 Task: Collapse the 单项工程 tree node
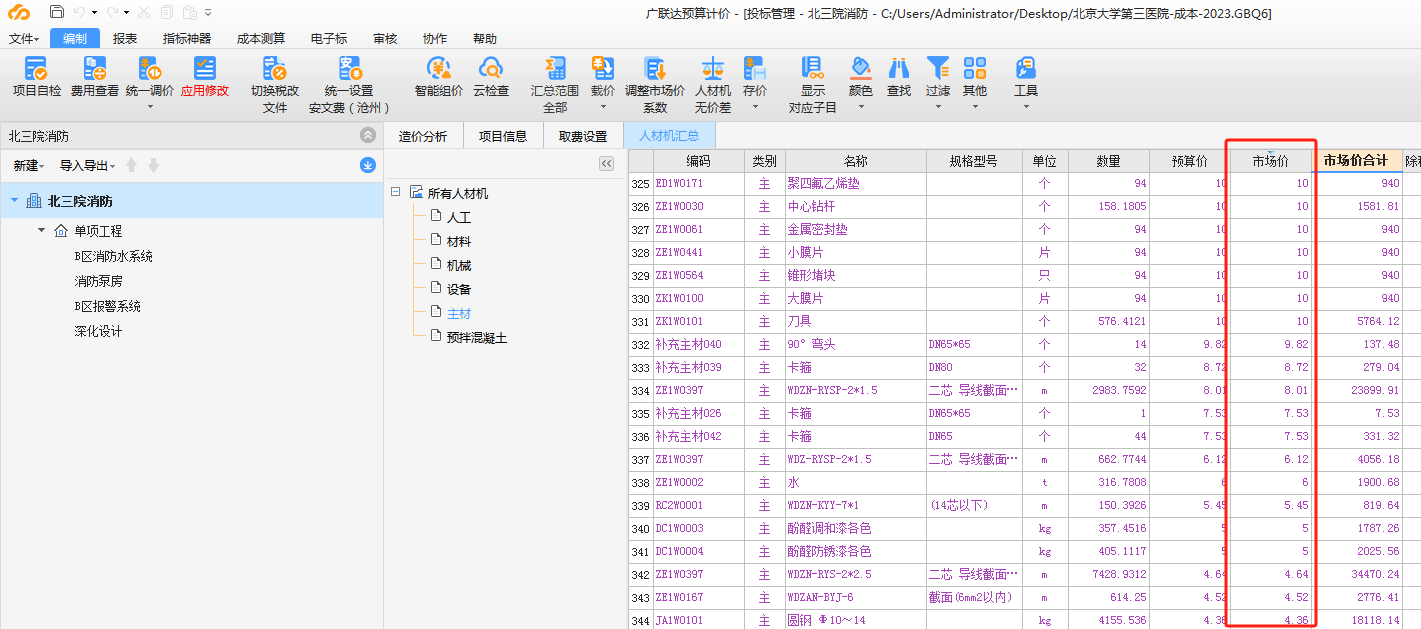click(x=42, y=230)
